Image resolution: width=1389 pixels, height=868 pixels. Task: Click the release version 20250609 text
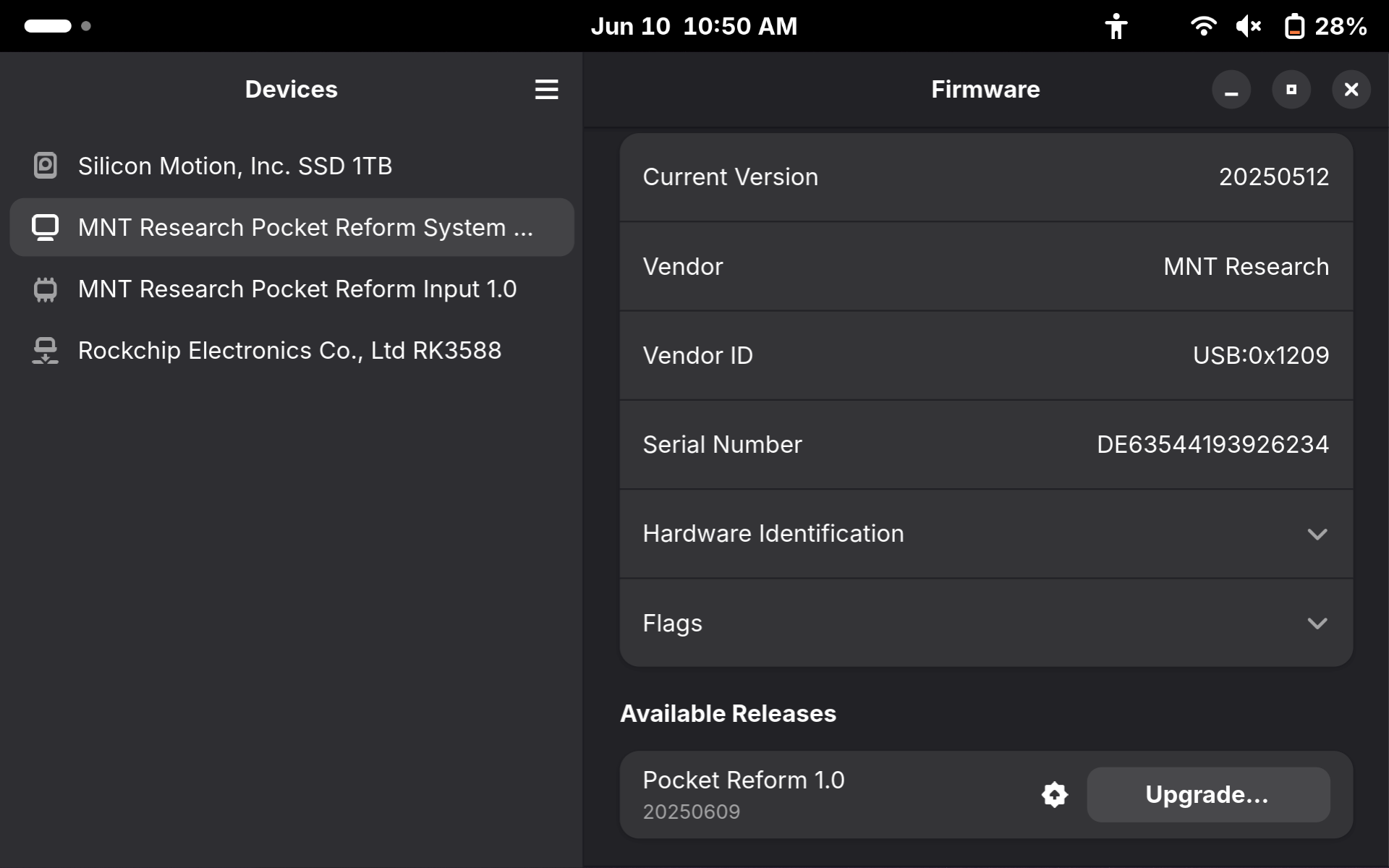click(691, 812)
